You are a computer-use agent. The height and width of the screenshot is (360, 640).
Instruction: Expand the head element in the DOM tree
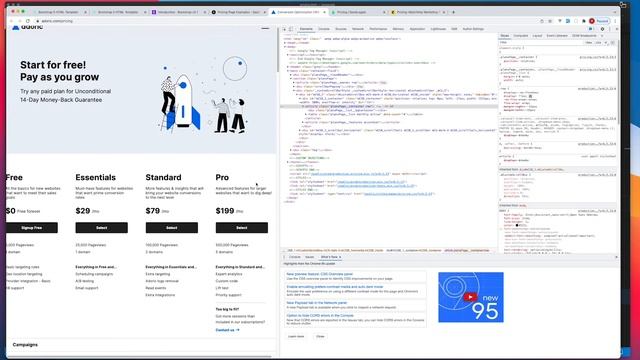(285, 42)
